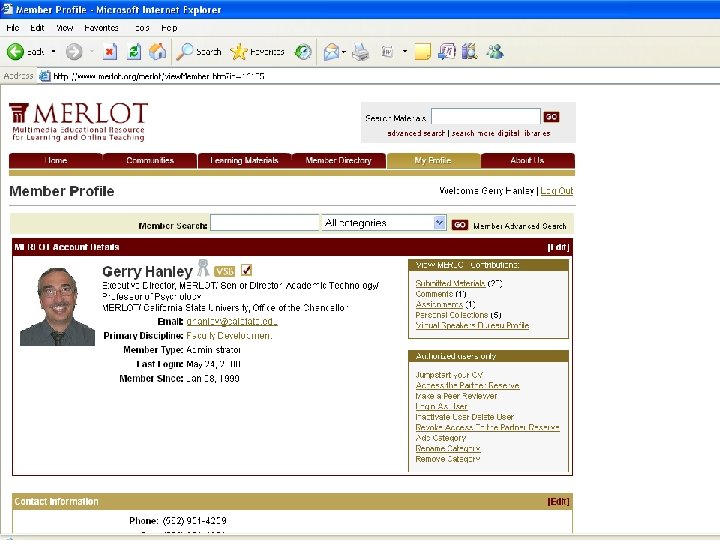720x540 pixels.
Task: Click the award ribbon icon beside Gerry Hanley
Action: (x=203, y=268)
